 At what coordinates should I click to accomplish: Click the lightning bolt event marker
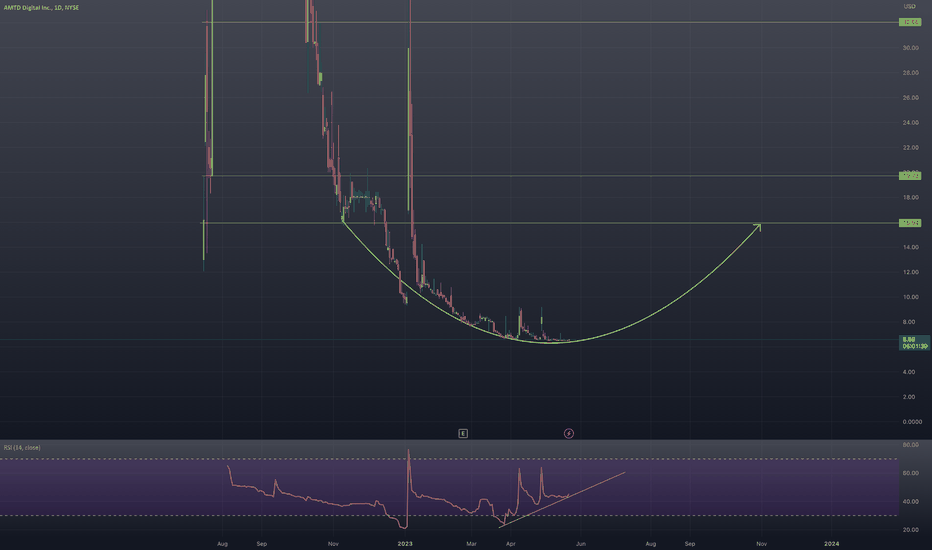coord(569,433)
